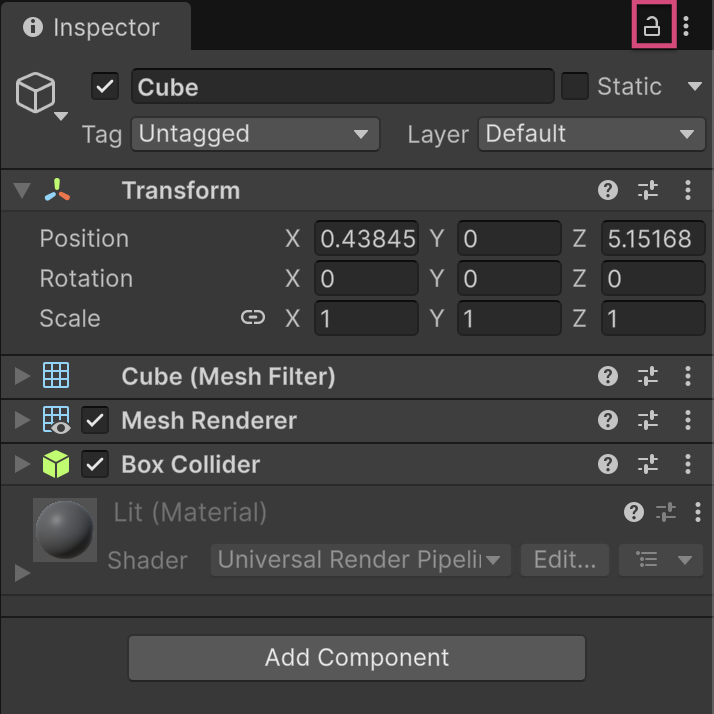This screenshot has height=714, width=714.
Task: Toggle the Scale constrain proportions link icon
Action: pyautogui.click(x=253, y=318)
